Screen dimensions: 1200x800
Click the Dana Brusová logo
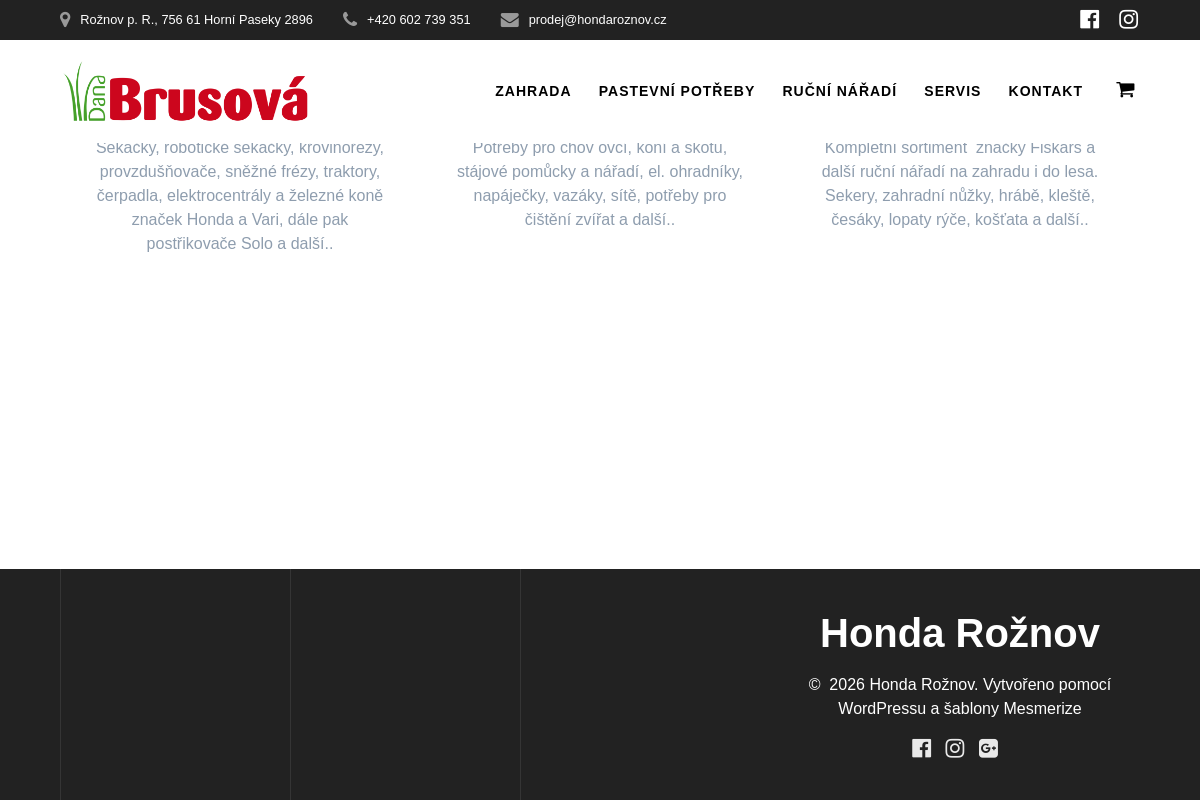(x=186, y=93)
